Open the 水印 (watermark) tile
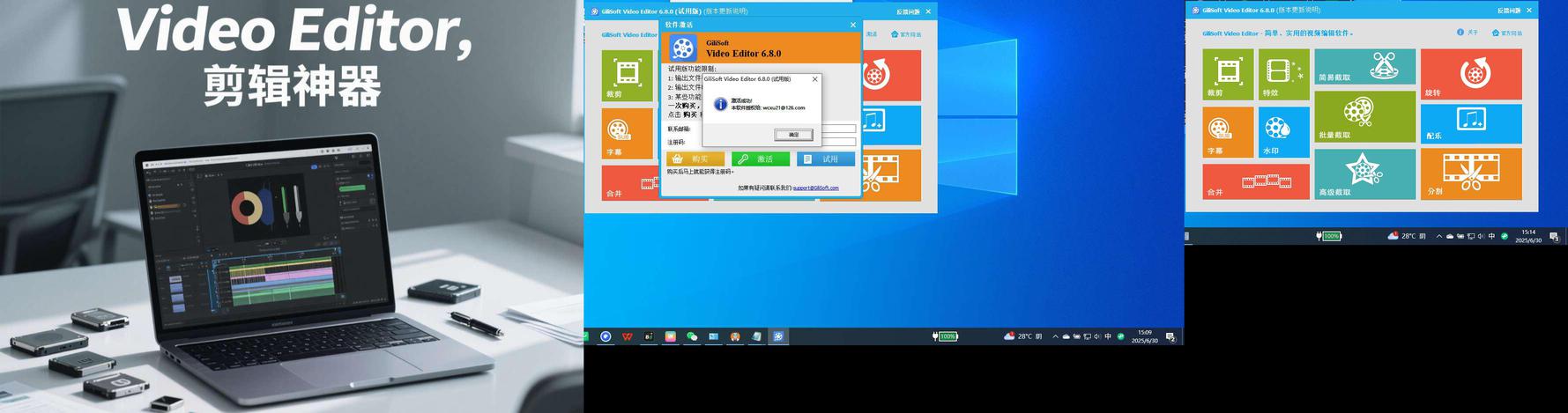The height and width of the screenshot is (413, 1568). (x=1283, y=133)
